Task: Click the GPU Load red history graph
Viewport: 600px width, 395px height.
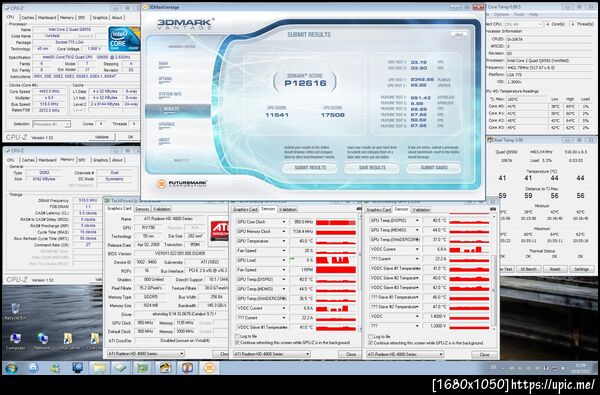Action: [x=336, y=260]
